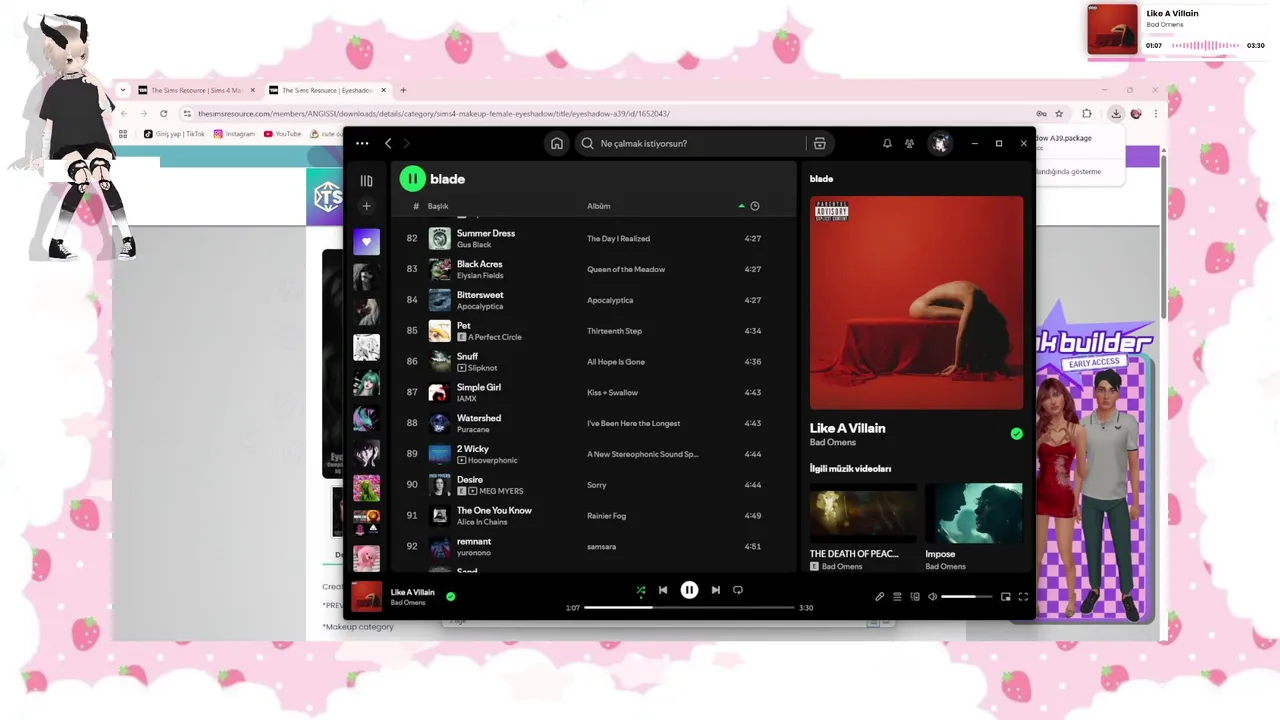Toggle repeat mode
This screenshot has width=1280, height=720.
738,590
